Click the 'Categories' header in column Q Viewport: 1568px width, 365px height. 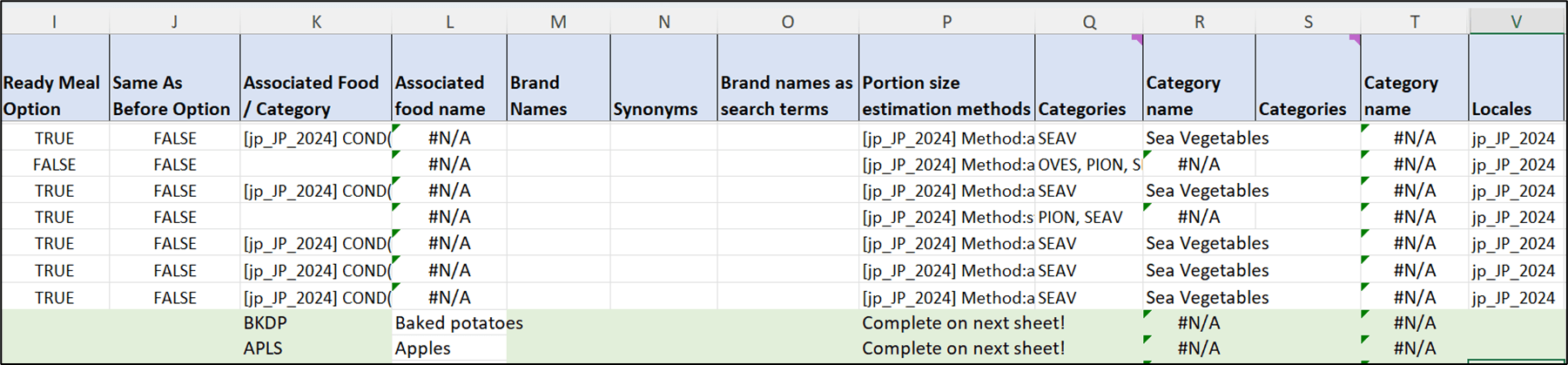coord(1089,78)
